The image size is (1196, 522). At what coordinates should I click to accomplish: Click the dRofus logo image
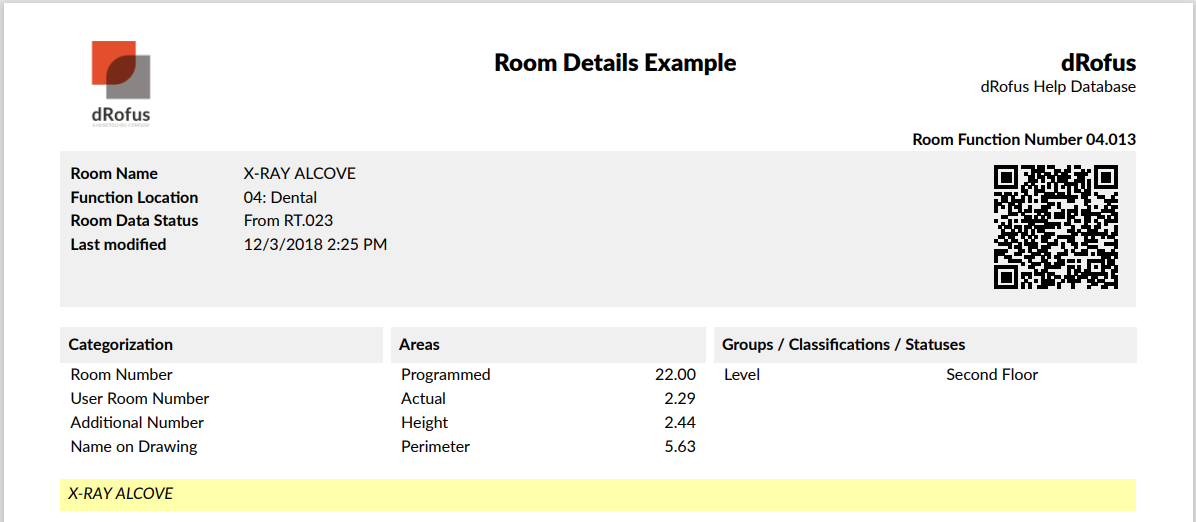coord(121,82)
